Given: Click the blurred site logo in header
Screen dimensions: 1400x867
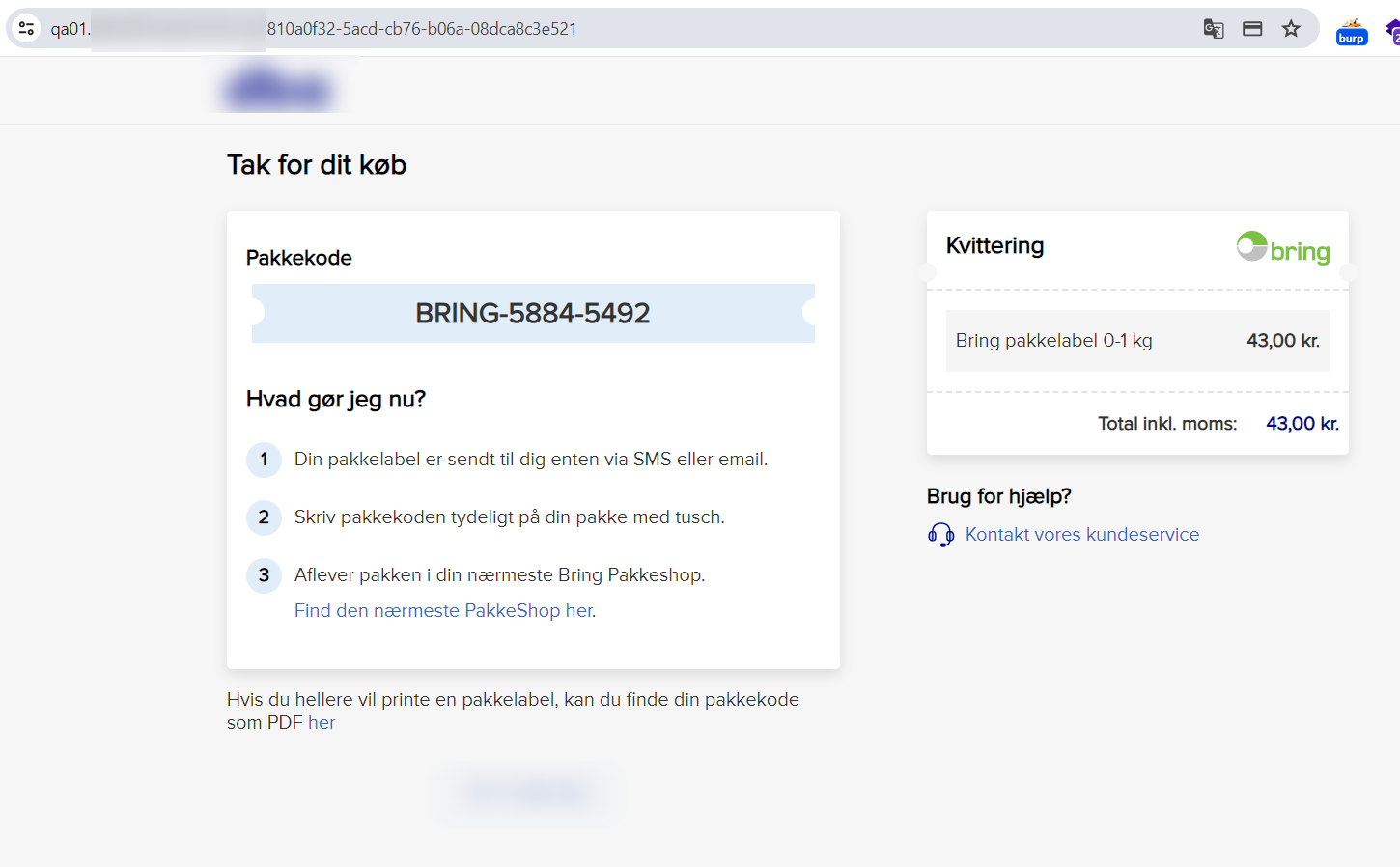Looking at the screenshot, I should (x=278, y=88).
